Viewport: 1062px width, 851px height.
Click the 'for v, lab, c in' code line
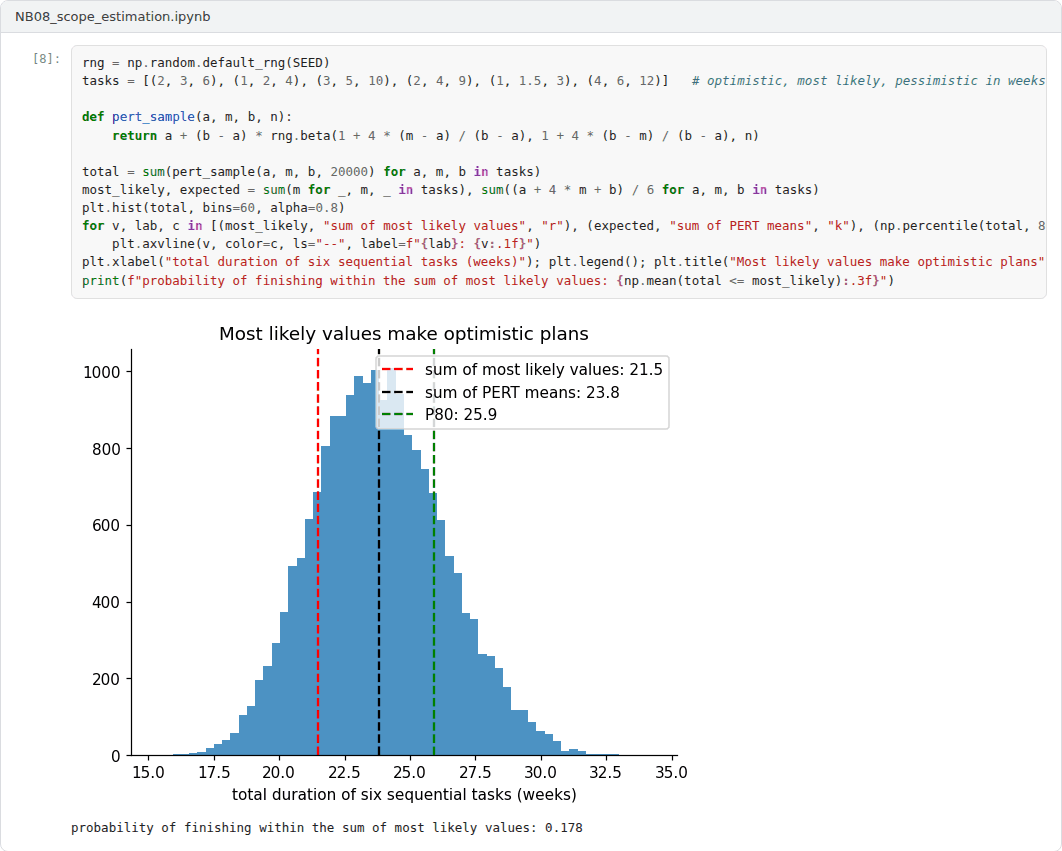click(x=564, y=226)
